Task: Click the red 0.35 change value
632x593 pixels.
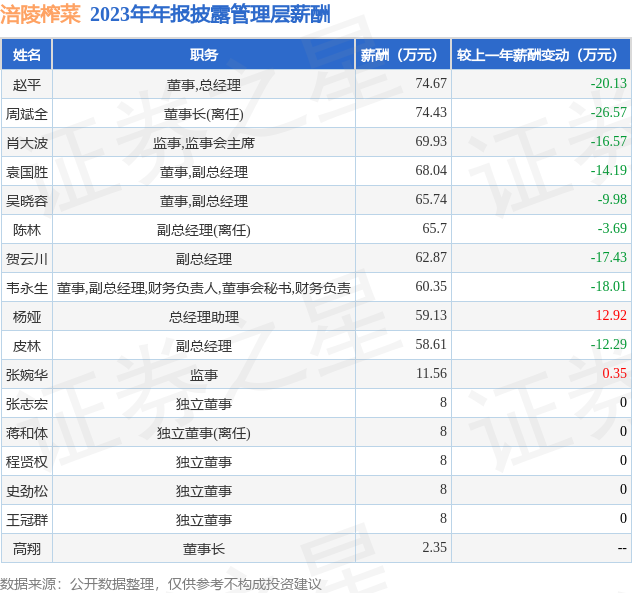Action: [x=614, y=375]
